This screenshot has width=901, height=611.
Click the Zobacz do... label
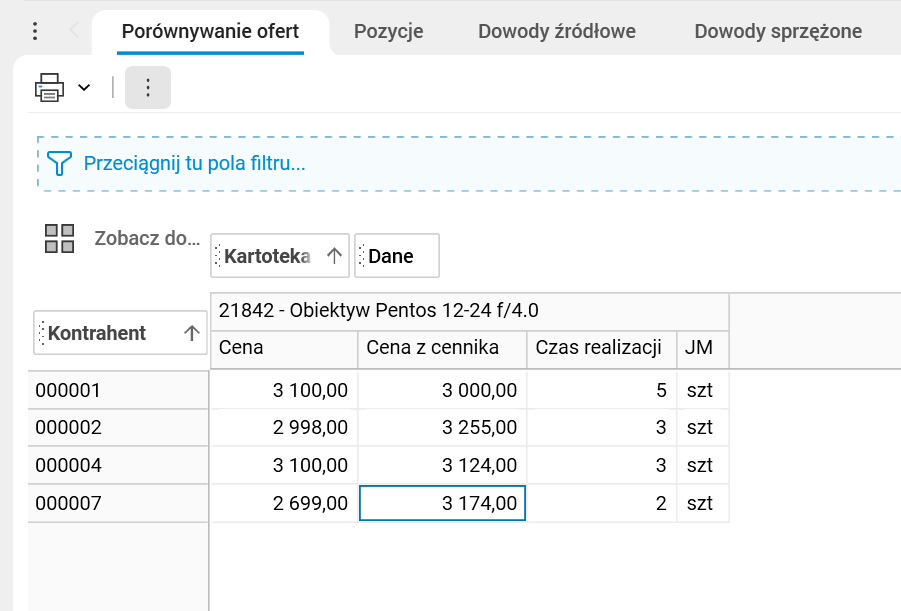(147, 238)
